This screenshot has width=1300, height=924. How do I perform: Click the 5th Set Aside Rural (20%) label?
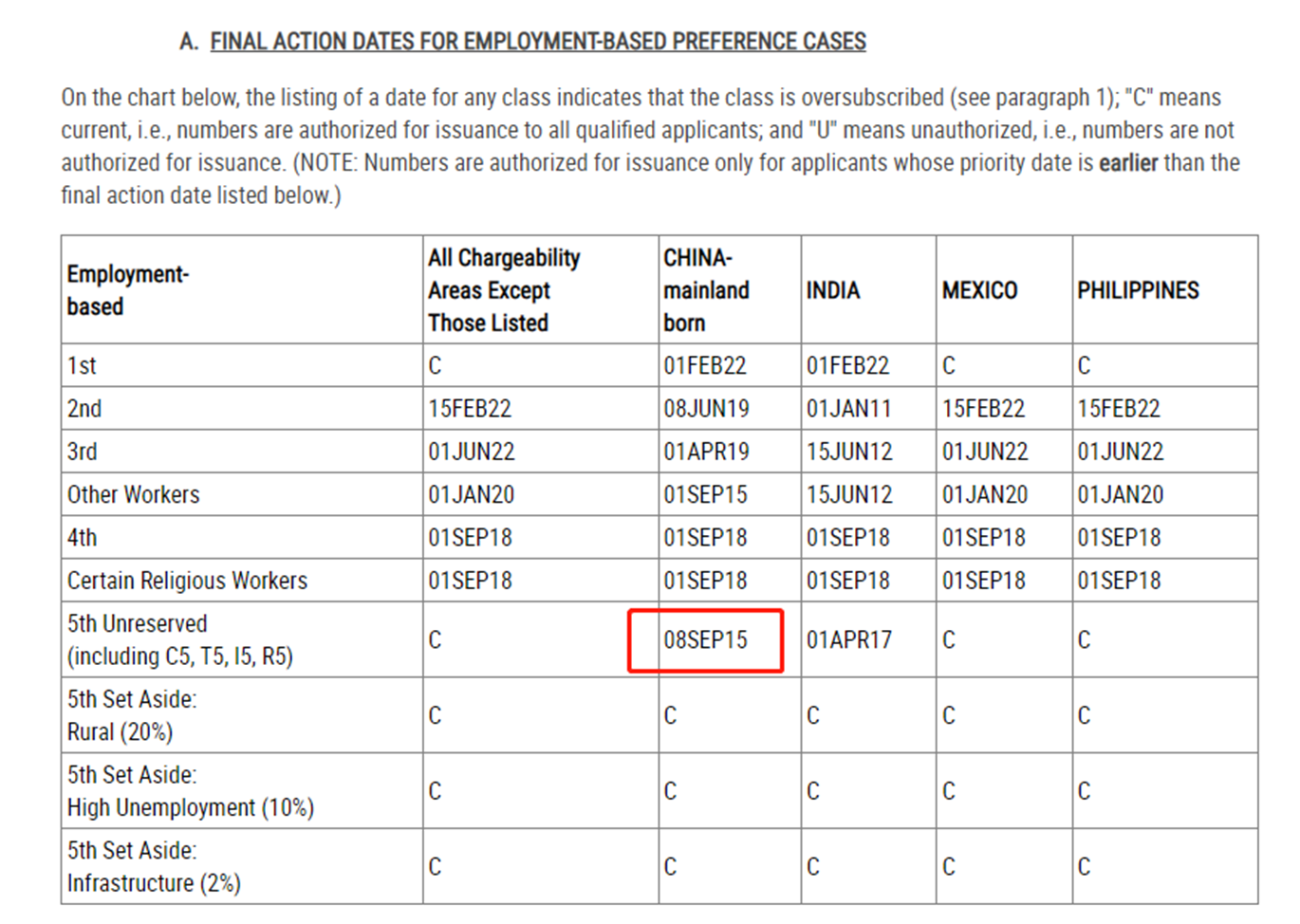131,716
